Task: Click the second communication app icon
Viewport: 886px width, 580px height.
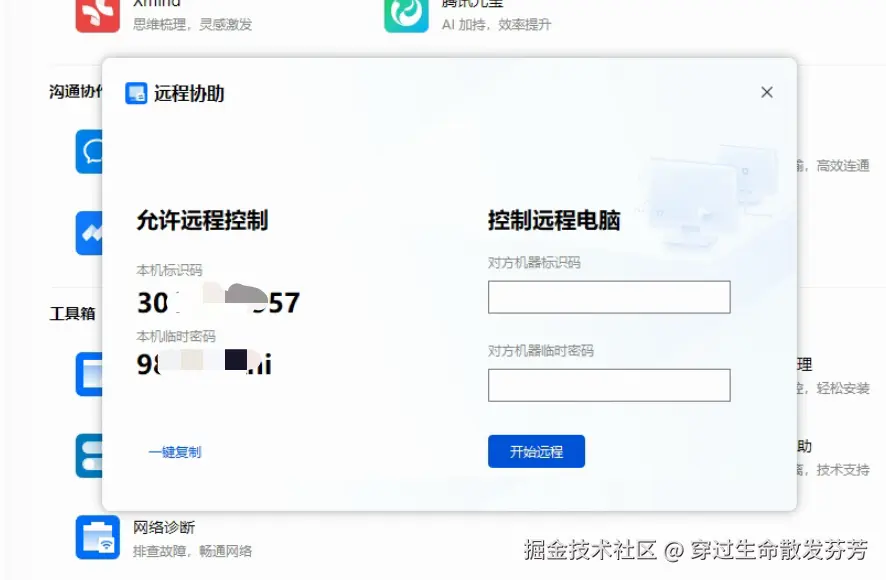Action: pyautogui.click(x=91, y=231)
